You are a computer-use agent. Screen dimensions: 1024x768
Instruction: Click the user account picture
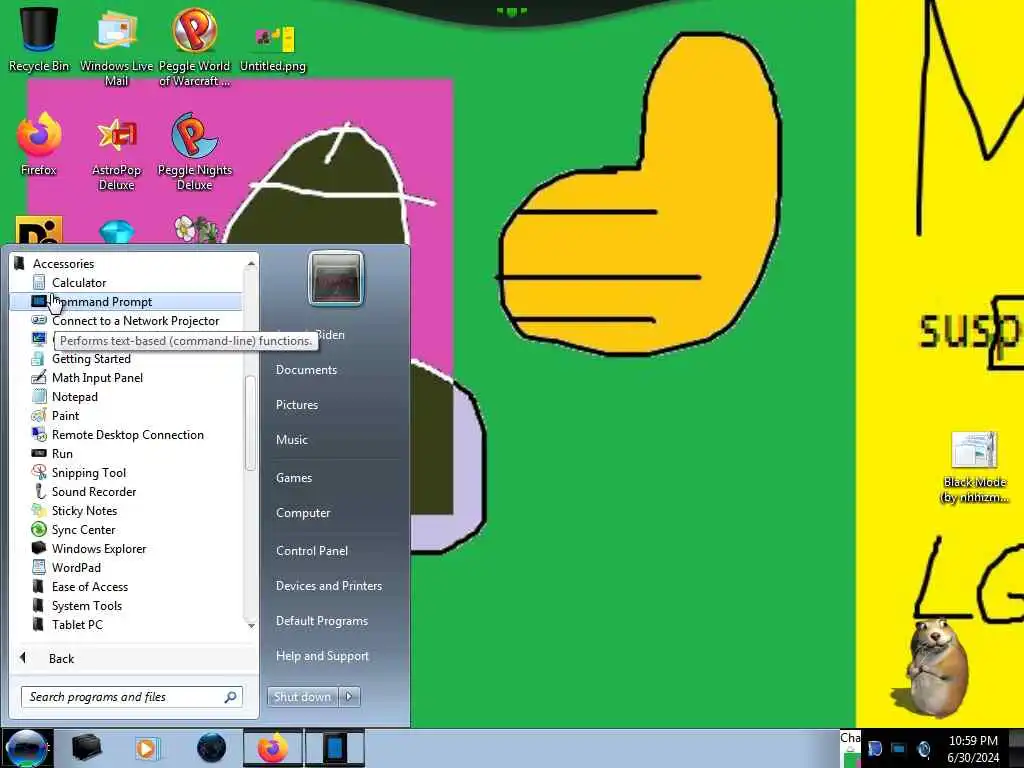[336, 278]
